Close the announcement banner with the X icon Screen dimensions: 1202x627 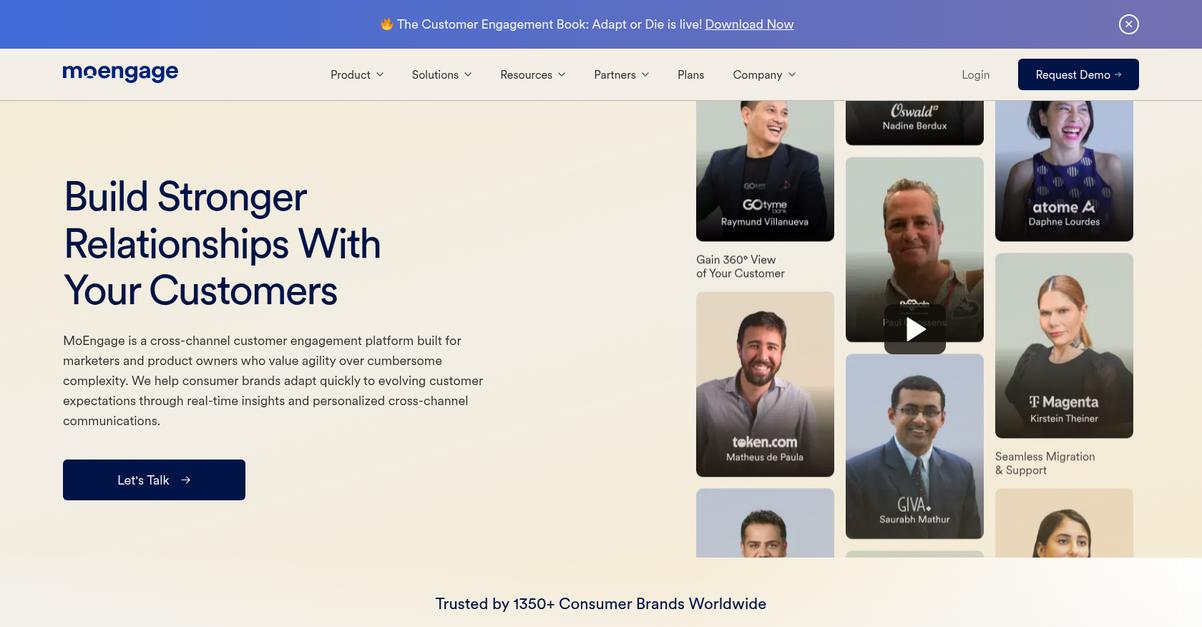(1129, 24)
